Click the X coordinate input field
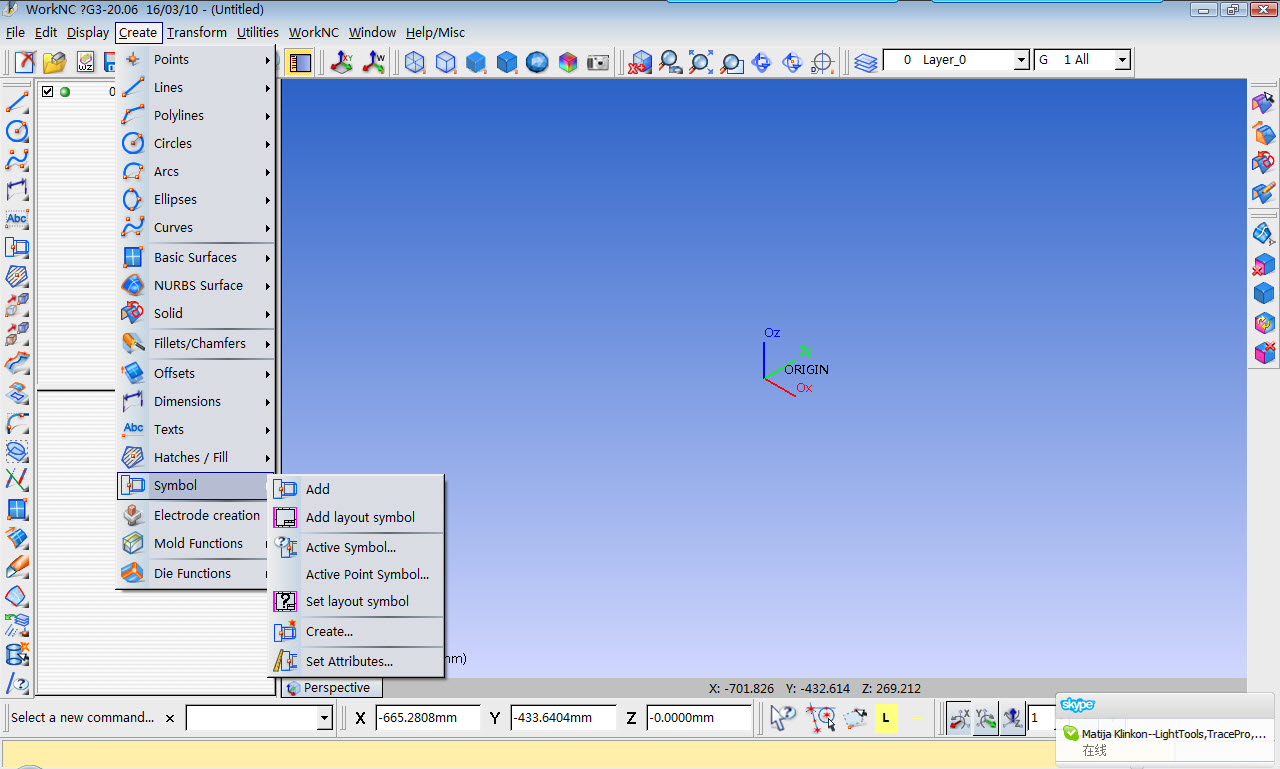1280x769 pixels. [x=428, y=717]
